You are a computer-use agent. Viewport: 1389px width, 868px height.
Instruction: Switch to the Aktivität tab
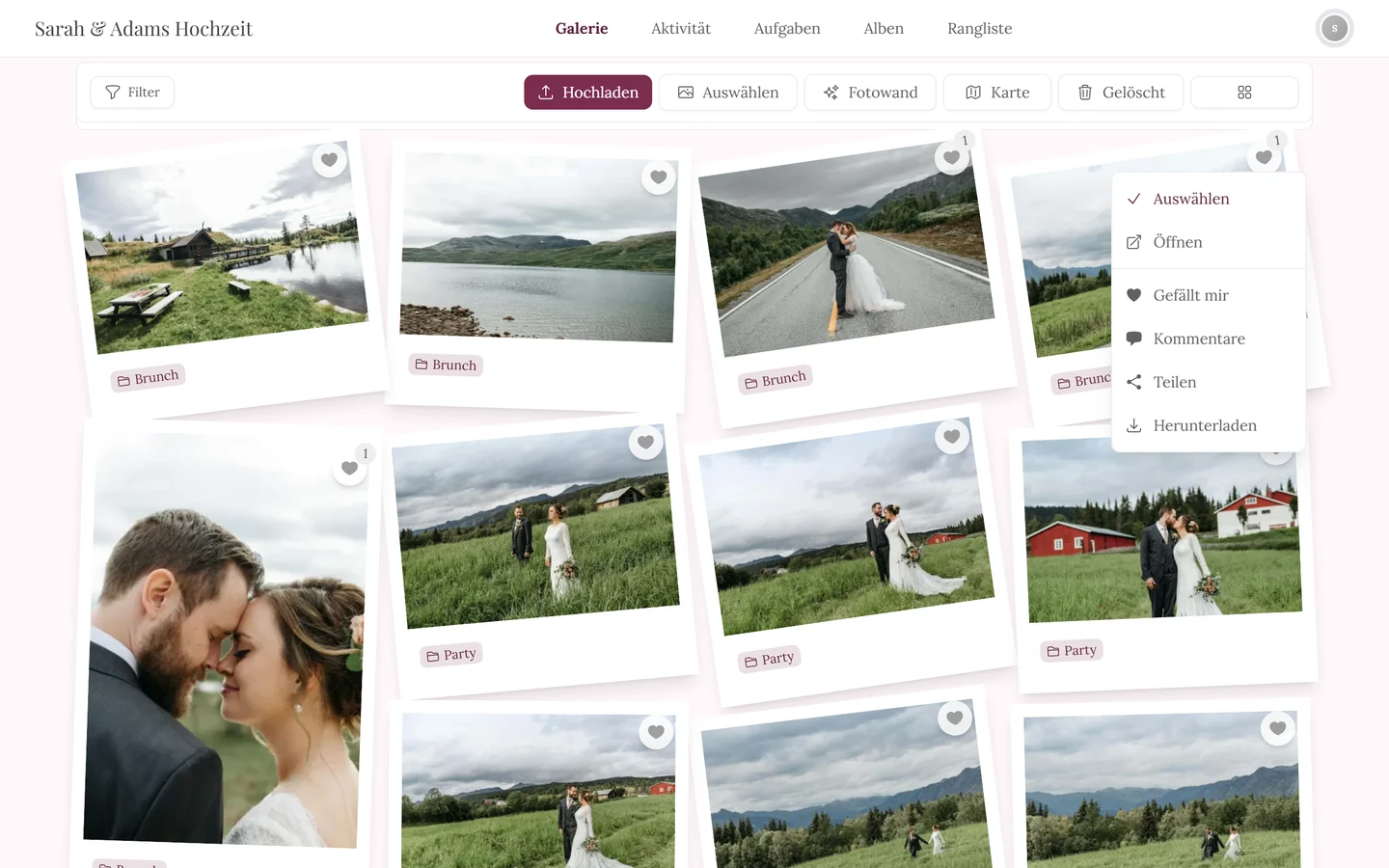(x=681, y=29)
